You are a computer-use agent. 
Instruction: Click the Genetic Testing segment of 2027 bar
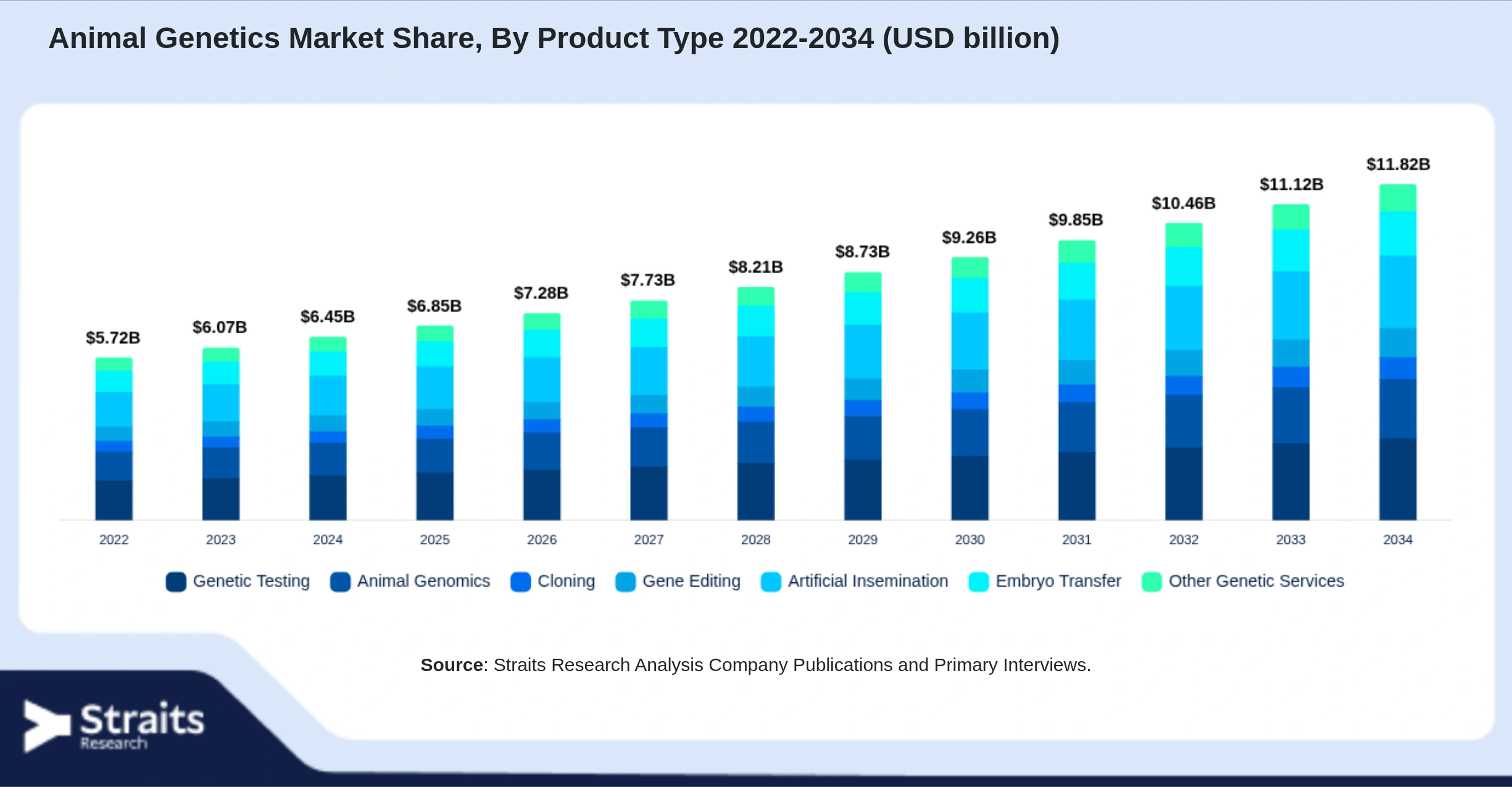[x=649, y=493]
